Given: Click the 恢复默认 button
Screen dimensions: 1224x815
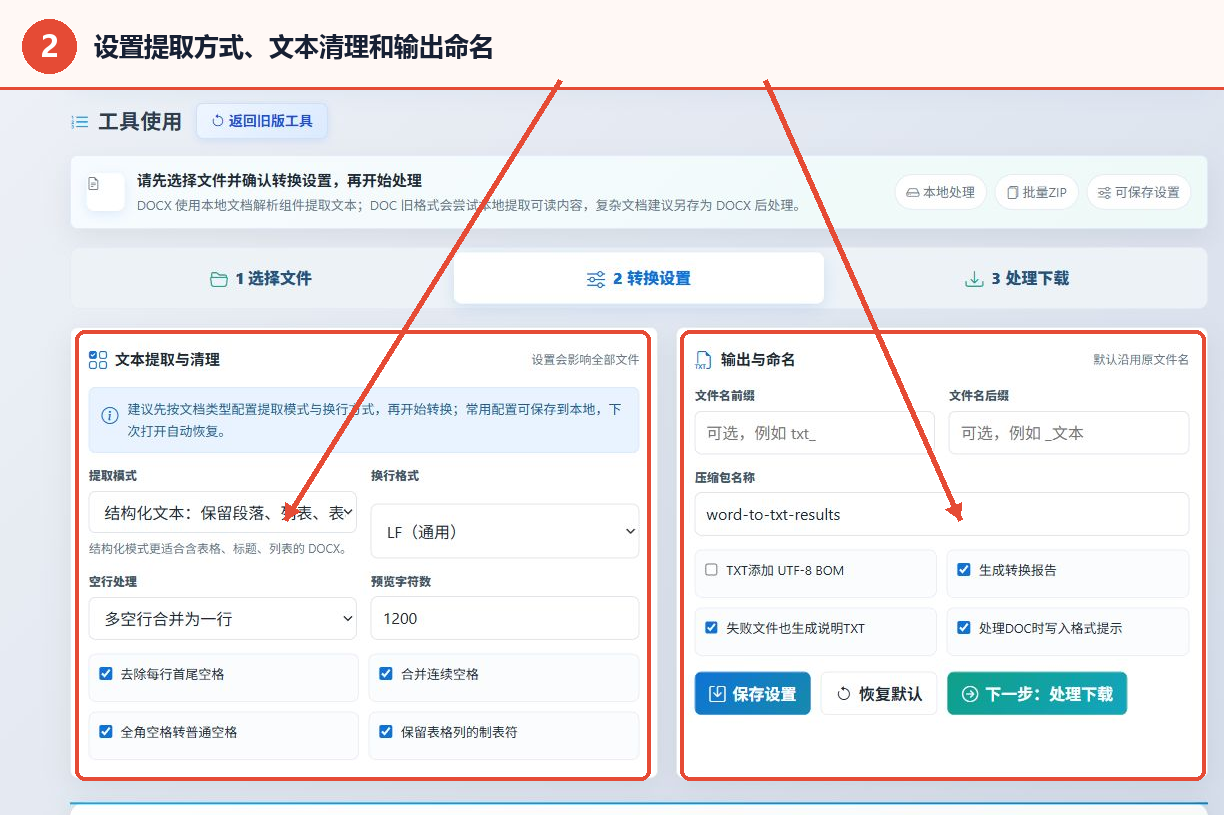Looking at the screenshot, I should (879, 693).
